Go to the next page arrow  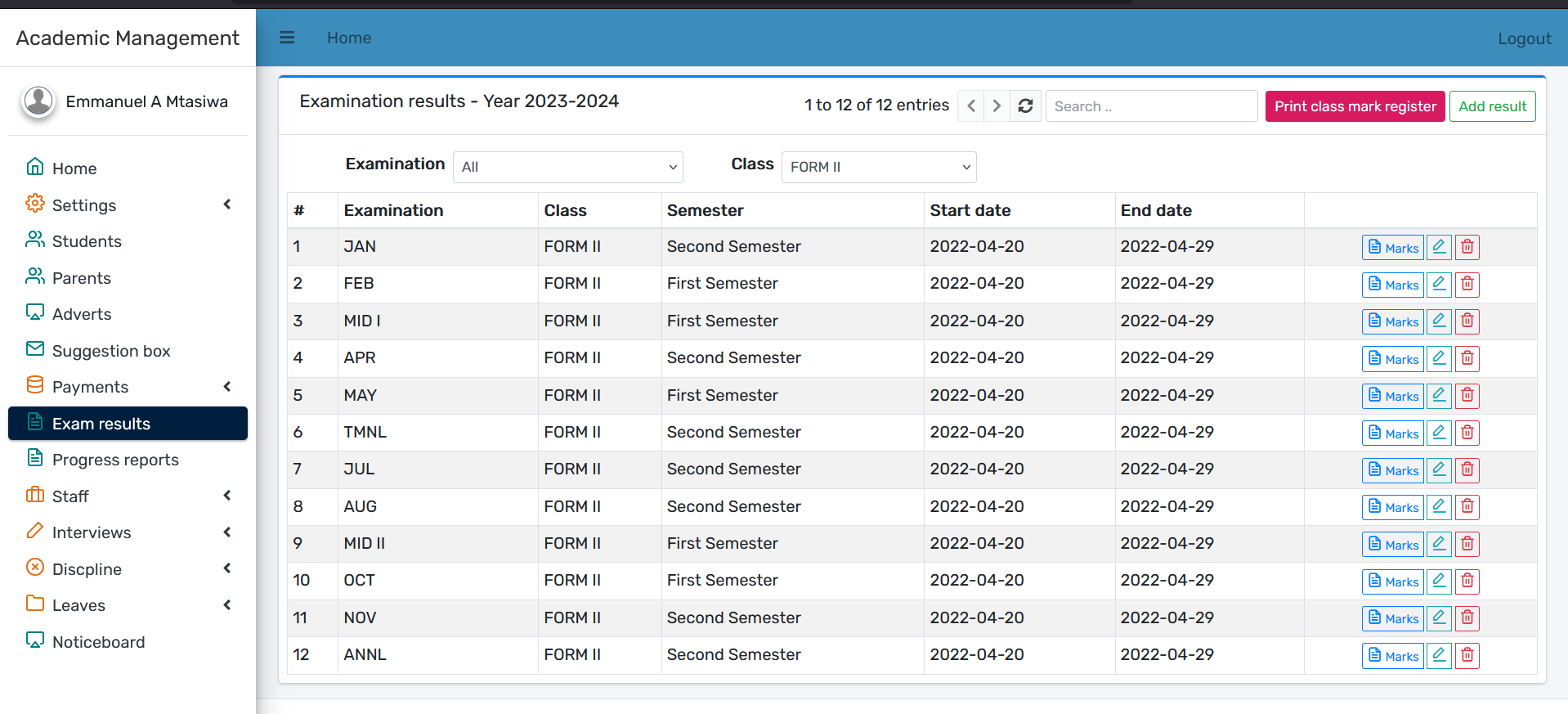(997, 106)
